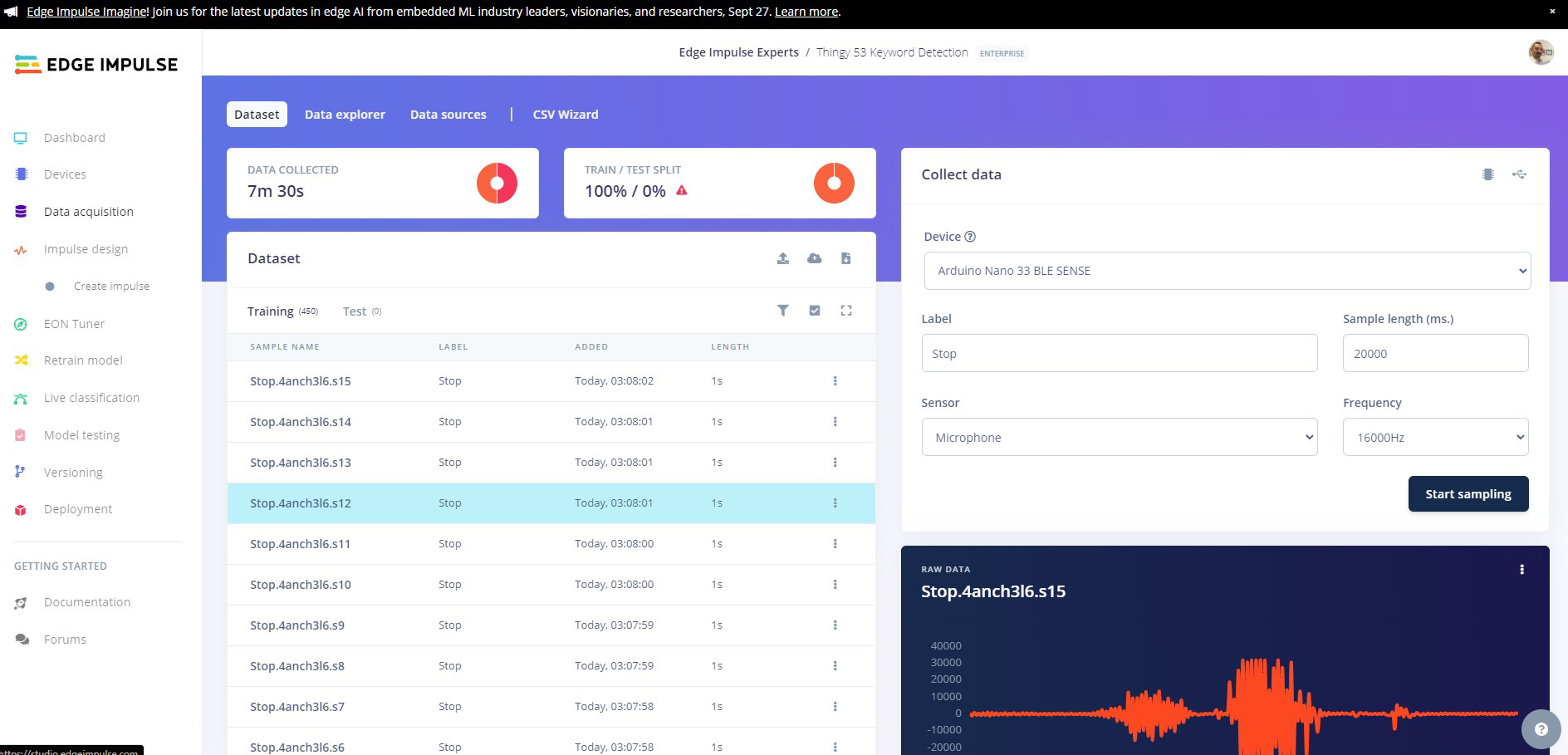Click the raw data waveform graph
The image size is (1568, 755).
click(1243, 706)
